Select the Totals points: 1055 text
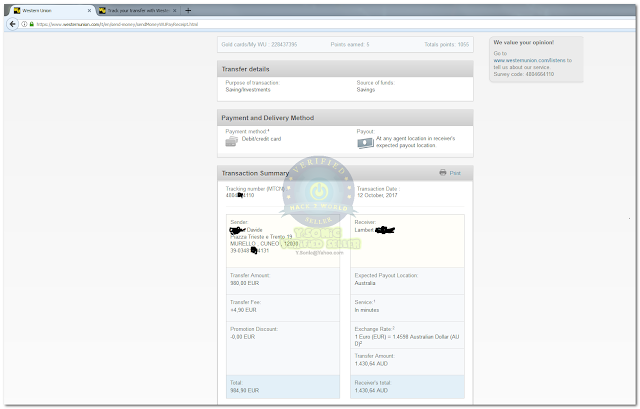Image resolution: width=640 pixels, height=409 pixels. click(447, 44)
